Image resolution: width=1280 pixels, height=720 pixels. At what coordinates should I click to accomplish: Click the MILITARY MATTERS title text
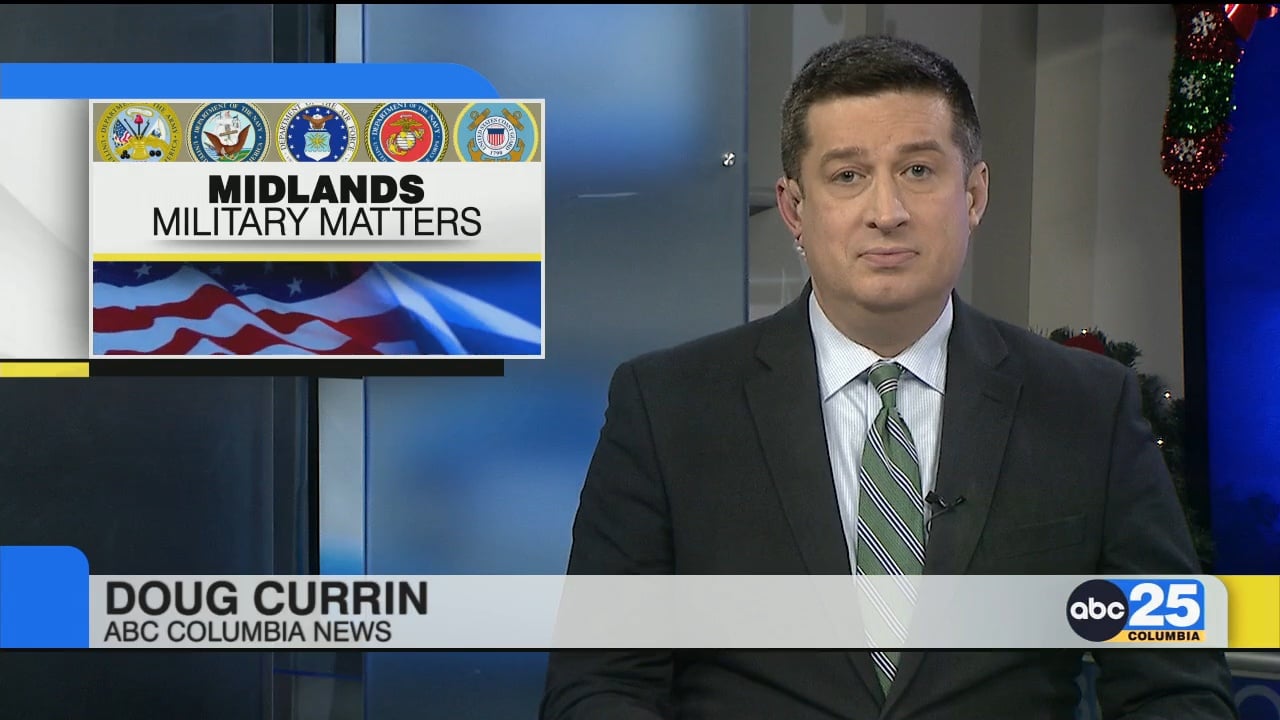click(x=316, y=222)
